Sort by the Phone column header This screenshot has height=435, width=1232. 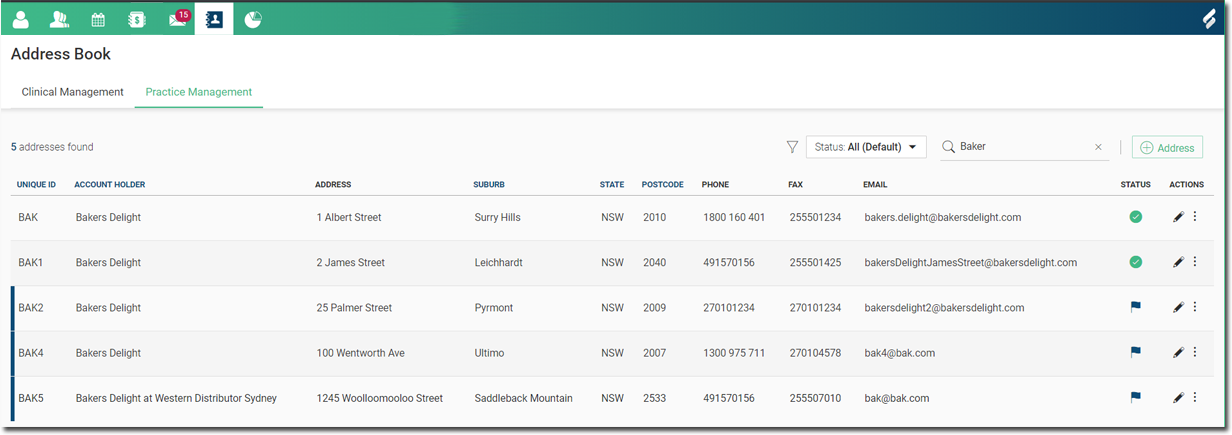click(x=715, y=185)
